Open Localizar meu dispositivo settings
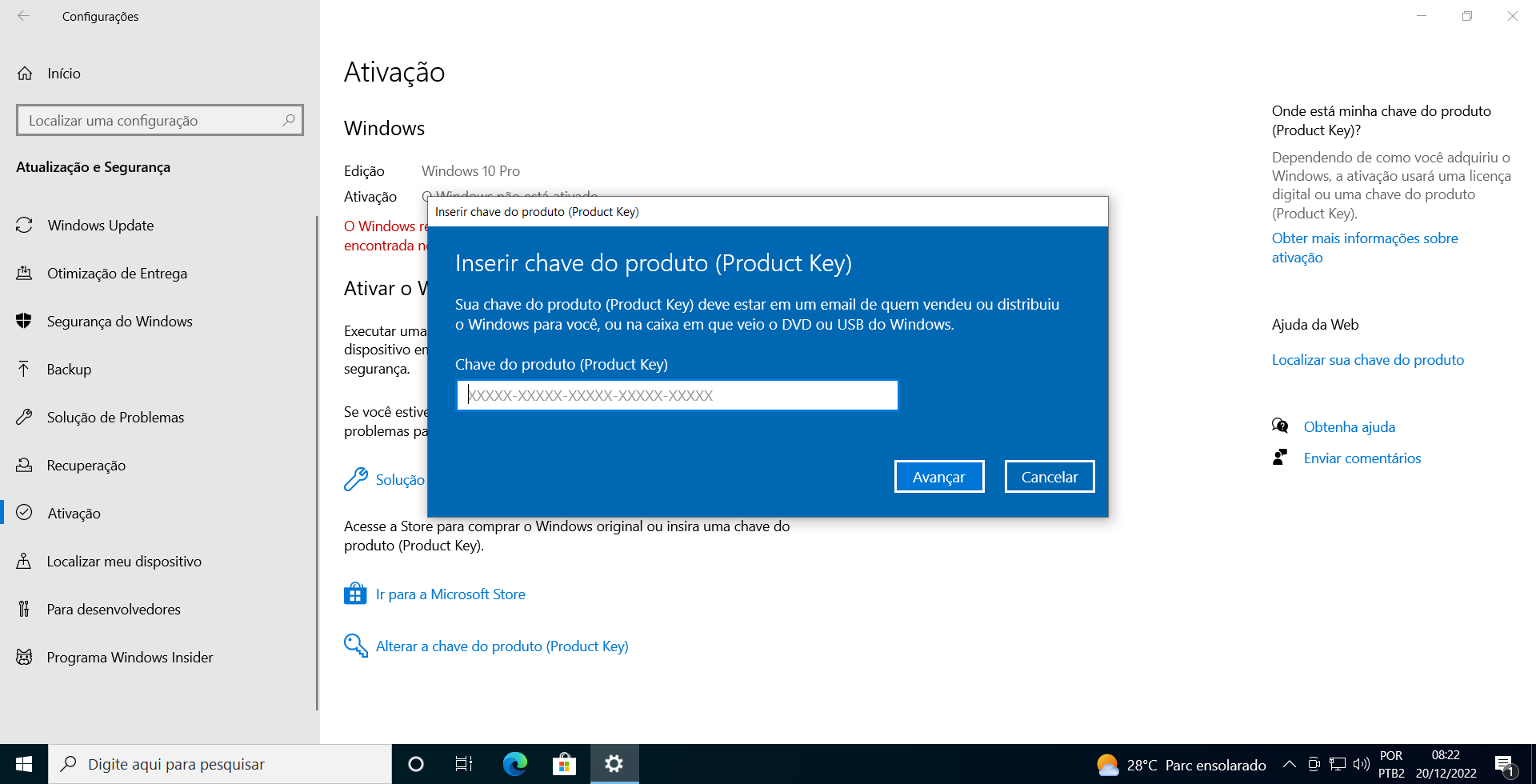 click(124, 561)
